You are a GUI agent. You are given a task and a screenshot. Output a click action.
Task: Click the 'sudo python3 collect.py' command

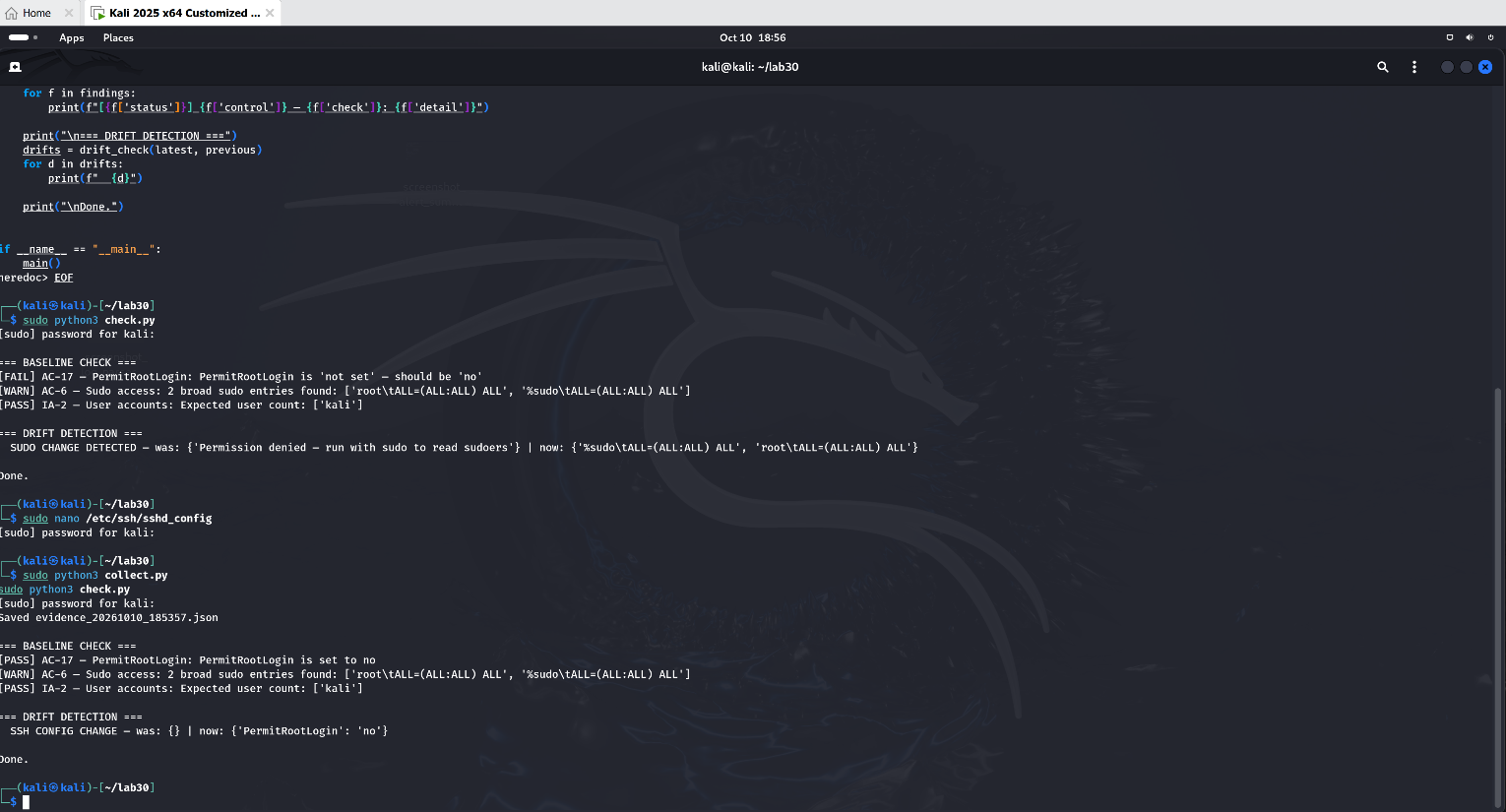(x=95, y=575)
